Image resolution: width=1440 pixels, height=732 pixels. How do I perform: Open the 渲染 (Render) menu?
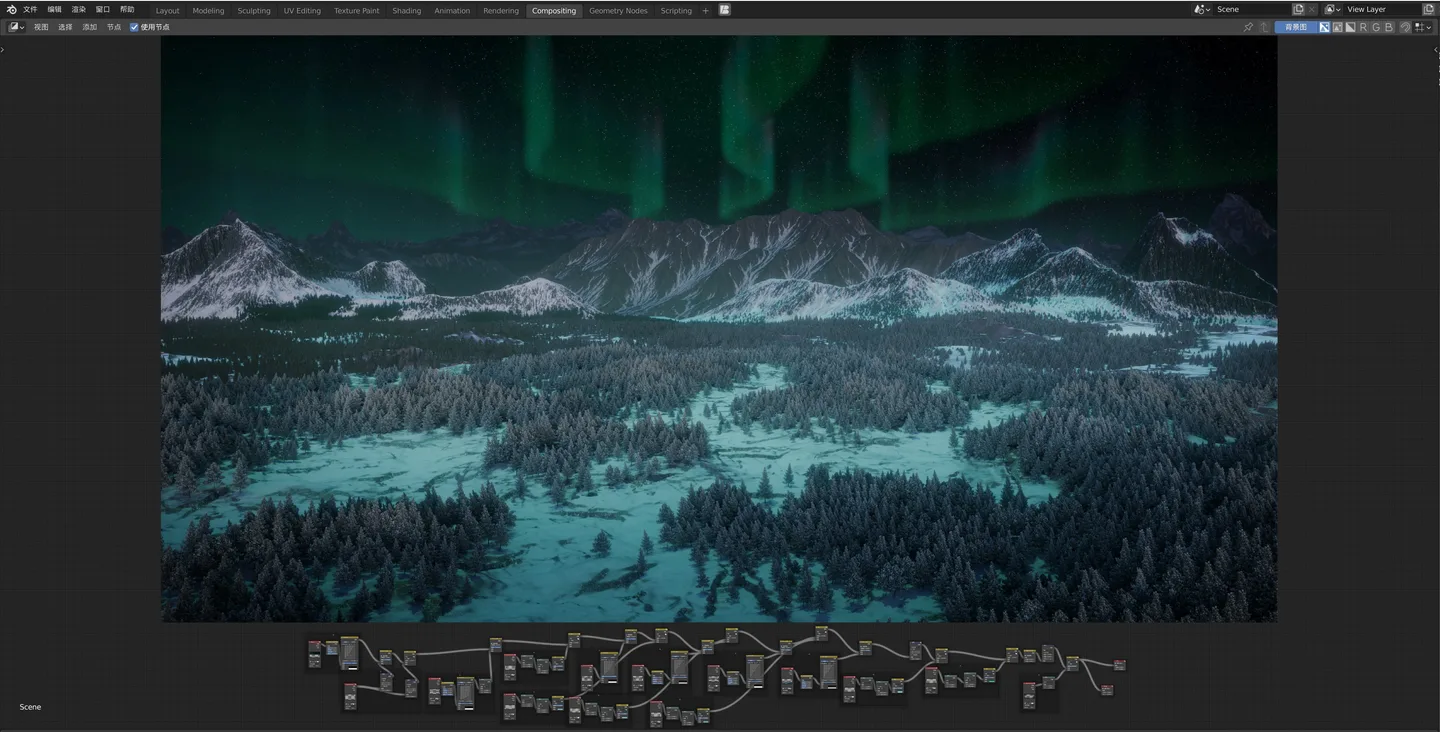[x=78, y=9]
